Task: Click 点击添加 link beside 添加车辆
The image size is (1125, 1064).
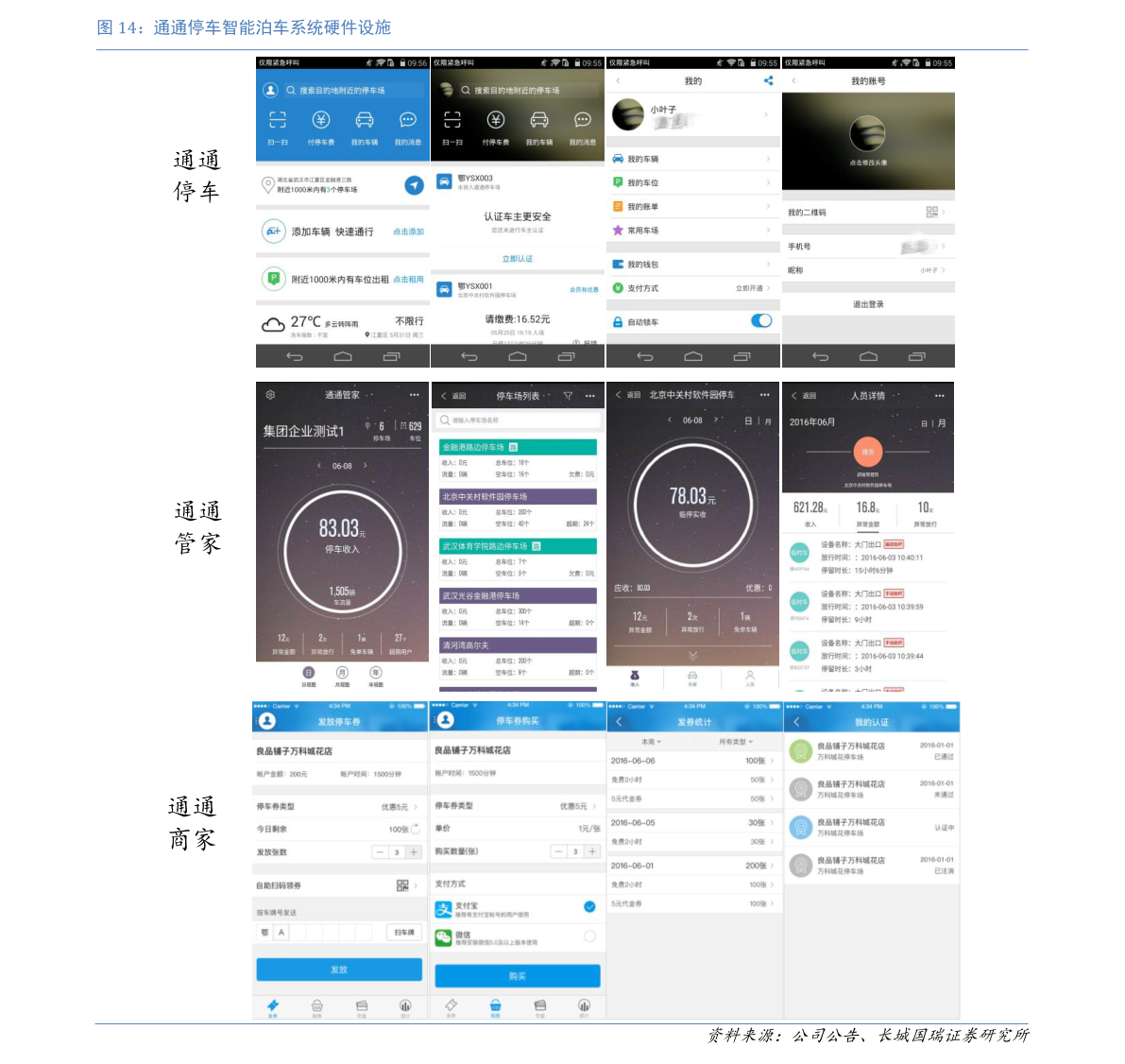Action: coord(408,232)
